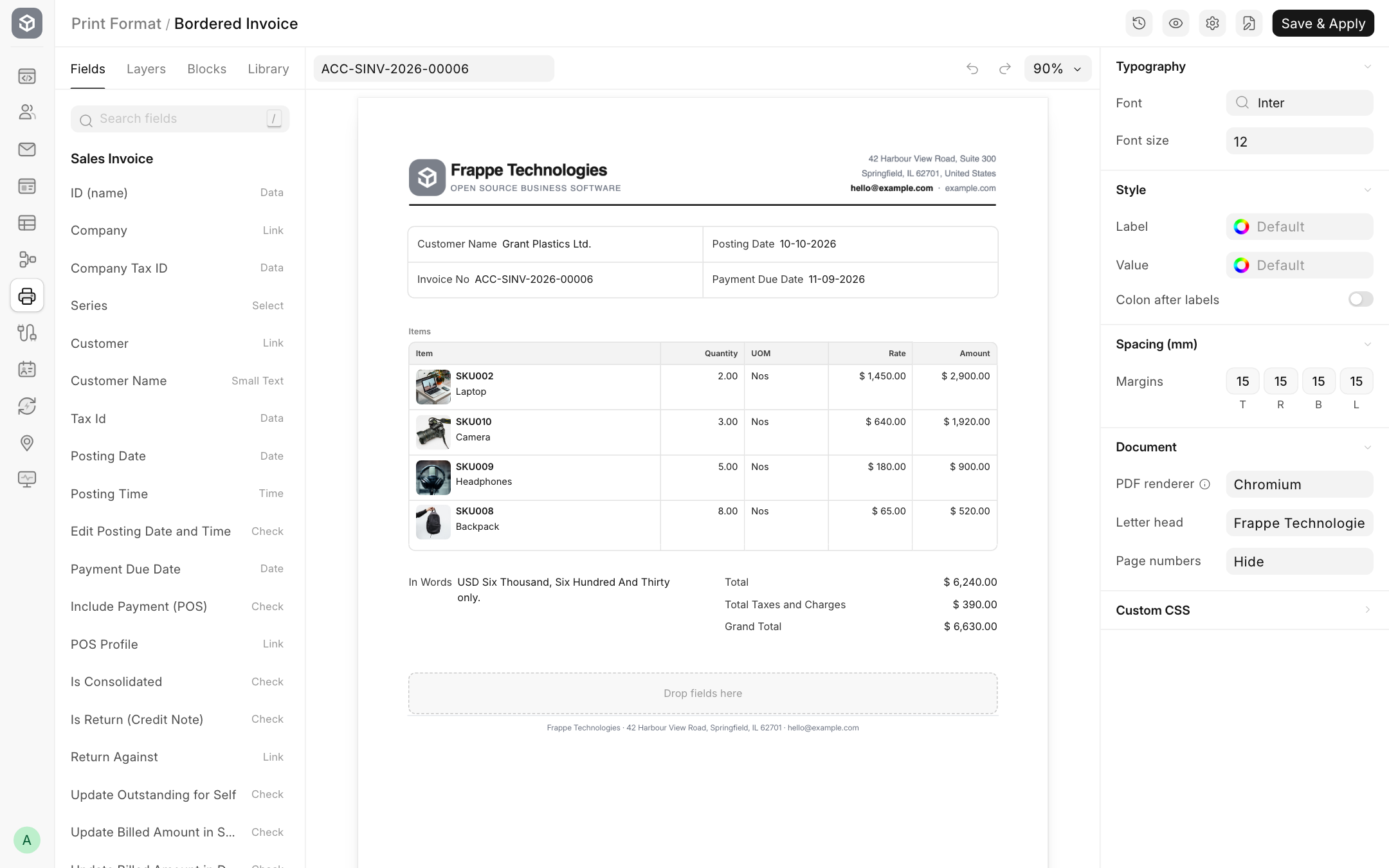
Task: Open the web page layout sidebar icon
Action: [27, 186]
